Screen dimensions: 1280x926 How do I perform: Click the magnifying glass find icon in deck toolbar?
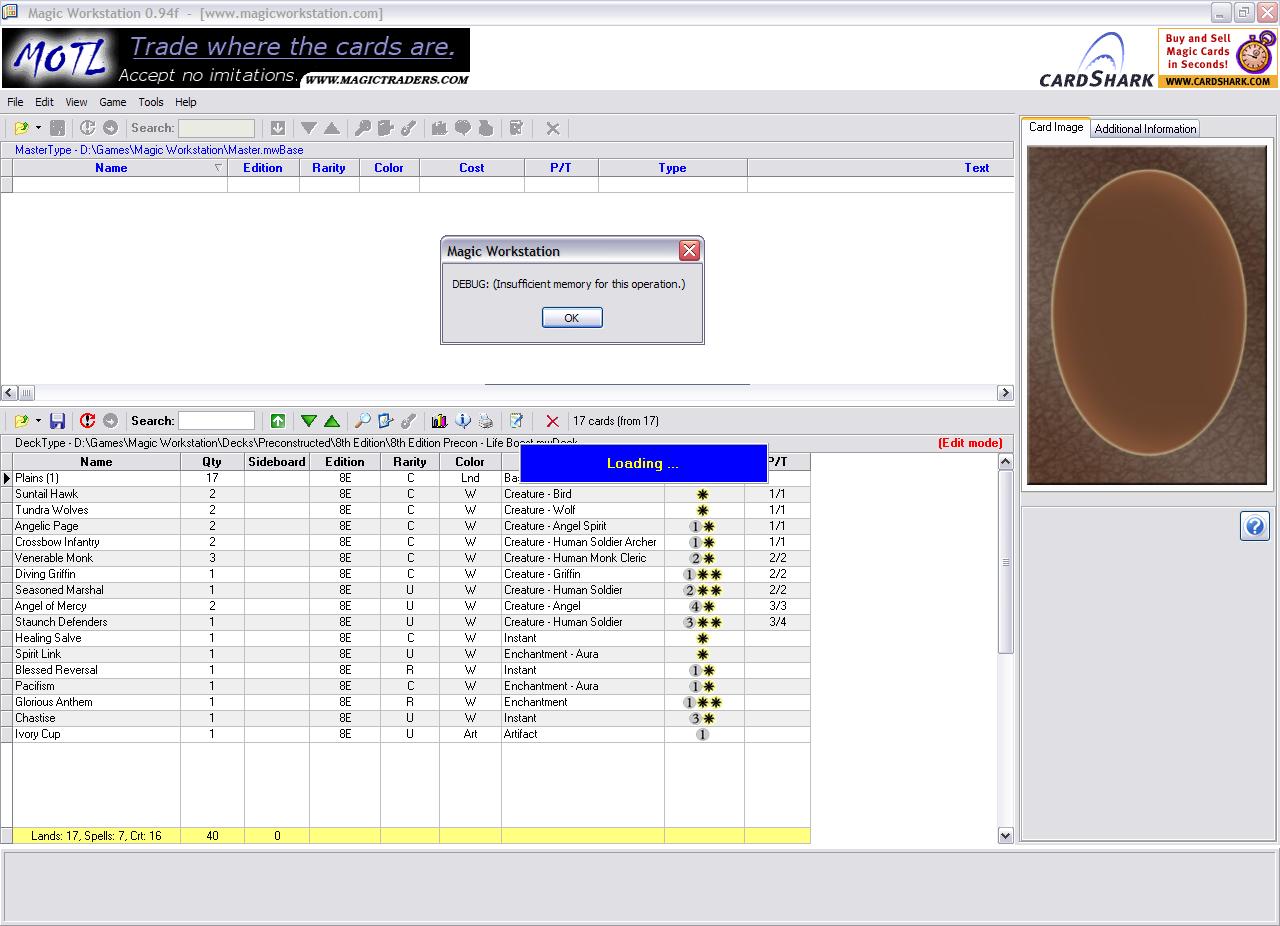(363, 421)
